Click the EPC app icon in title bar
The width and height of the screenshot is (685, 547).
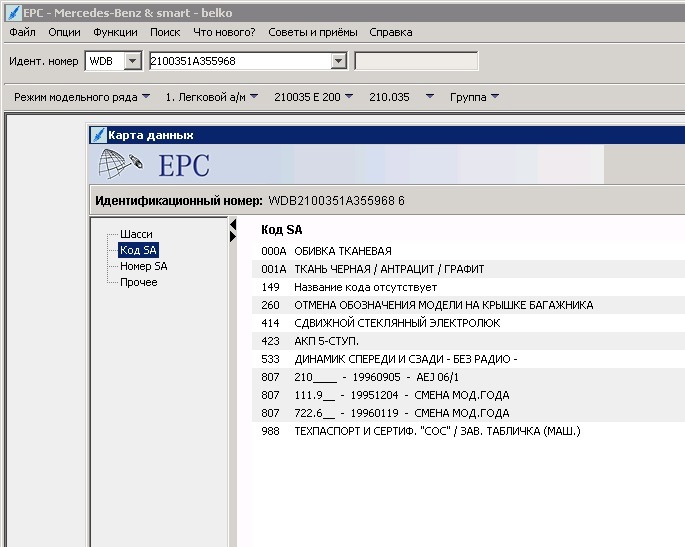click(14, 13)
